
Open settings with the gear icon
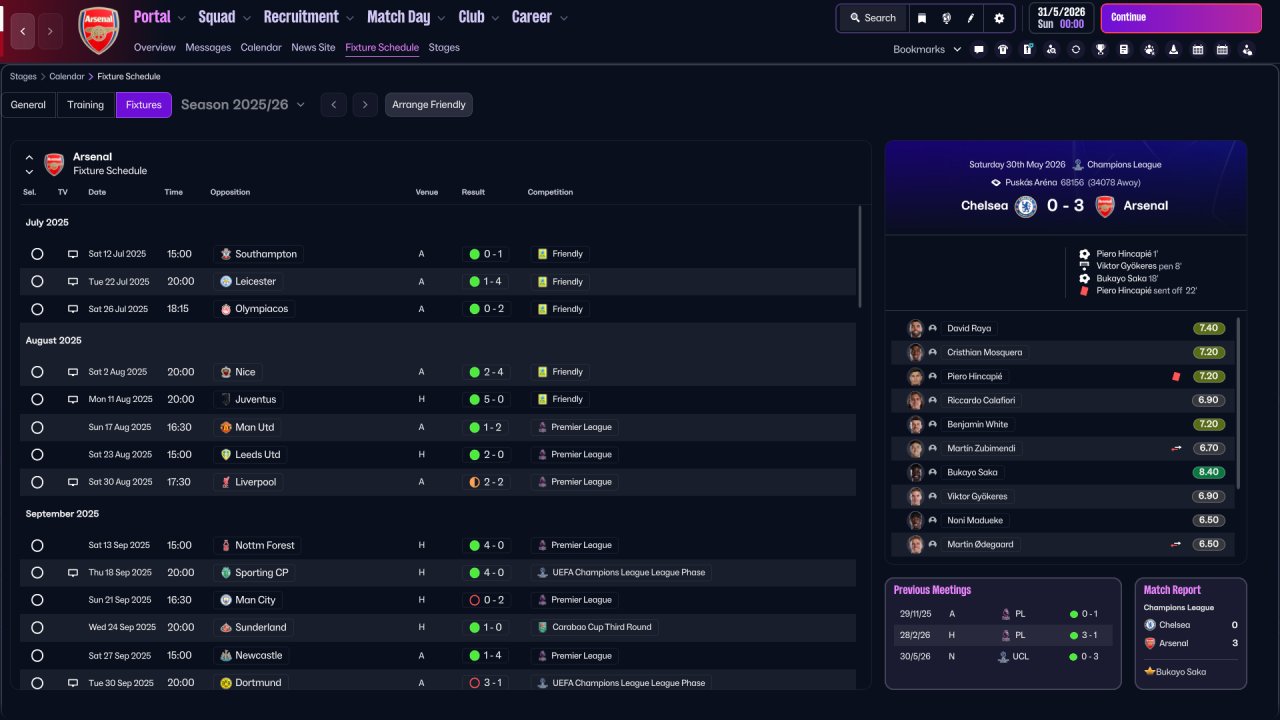click(999, 18)
